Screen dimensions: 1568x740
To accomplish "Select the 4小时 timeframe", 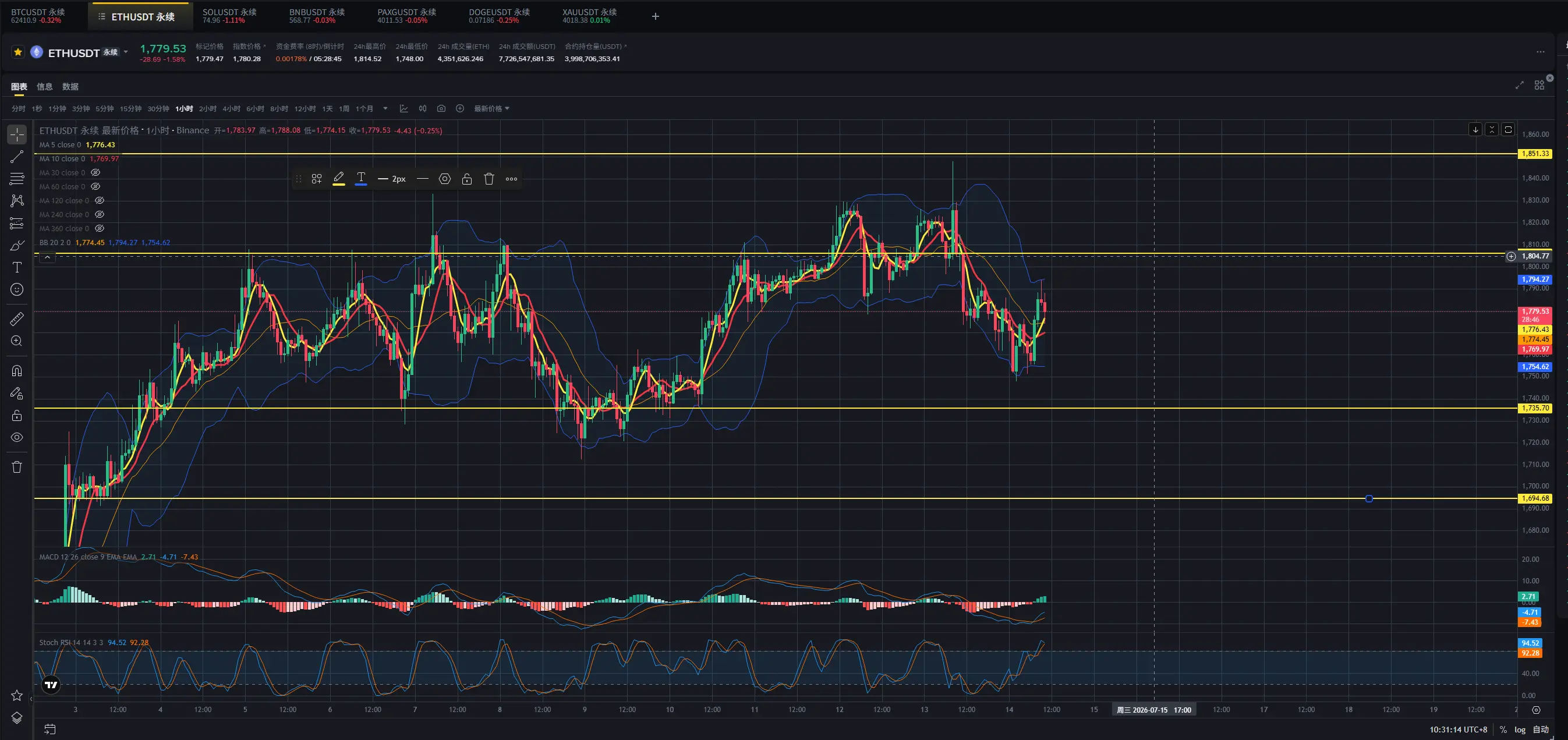I will [x=231, y=108].
